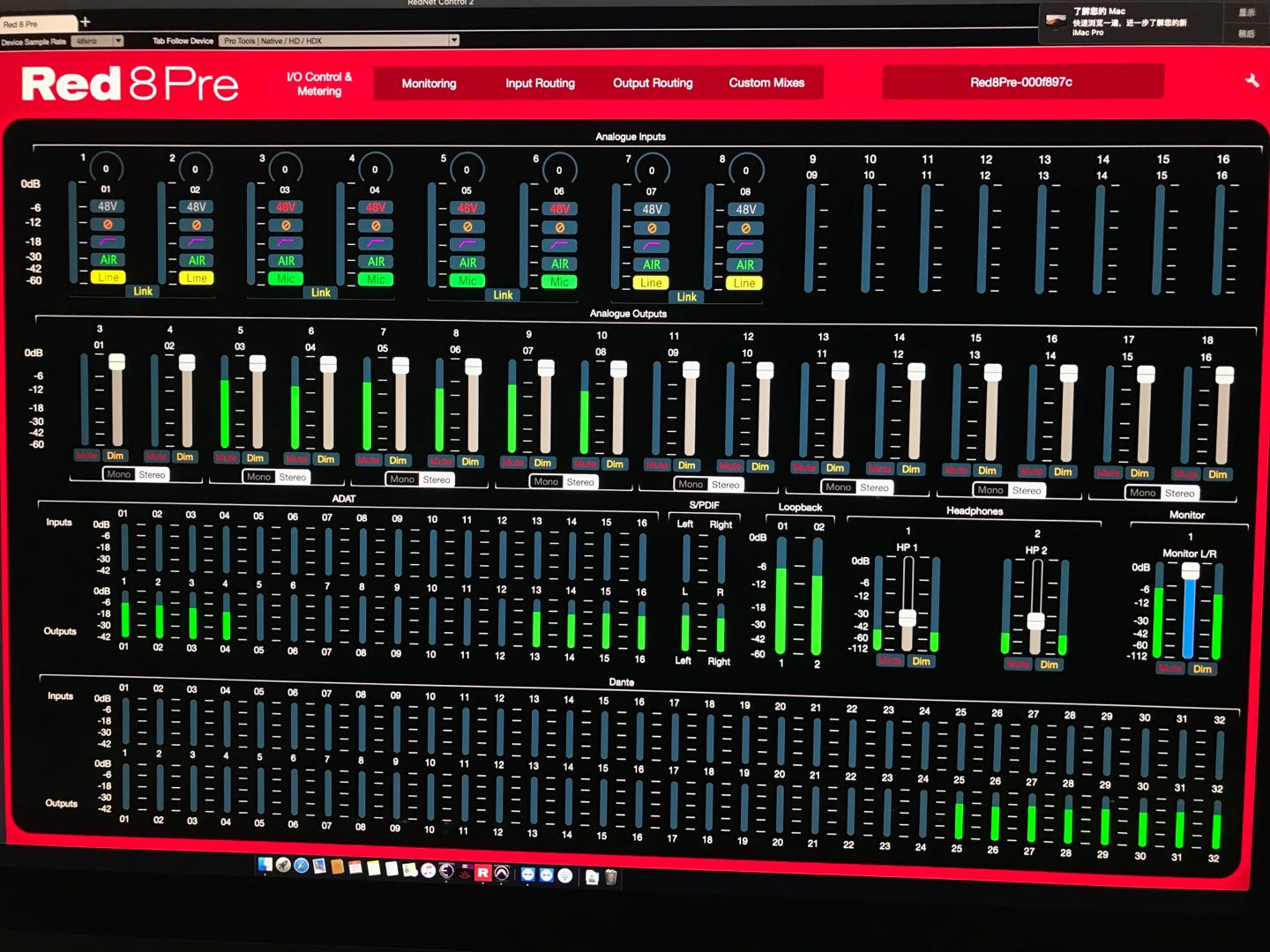Viewport: 1270px width, 952px height.
Task: Toggle phase invert on analogue input 5
Action: click(x=467, y=227)
